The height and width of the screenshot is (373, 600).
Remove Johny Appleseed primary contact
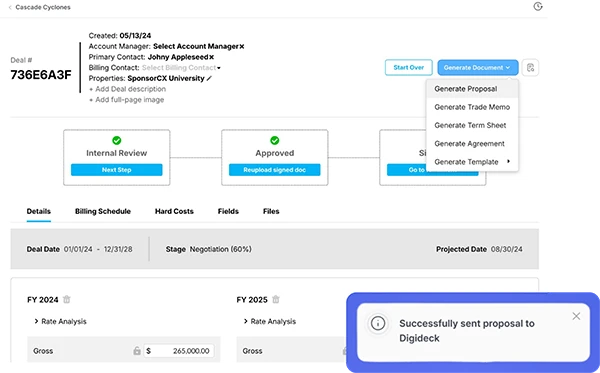click(212, 57)
